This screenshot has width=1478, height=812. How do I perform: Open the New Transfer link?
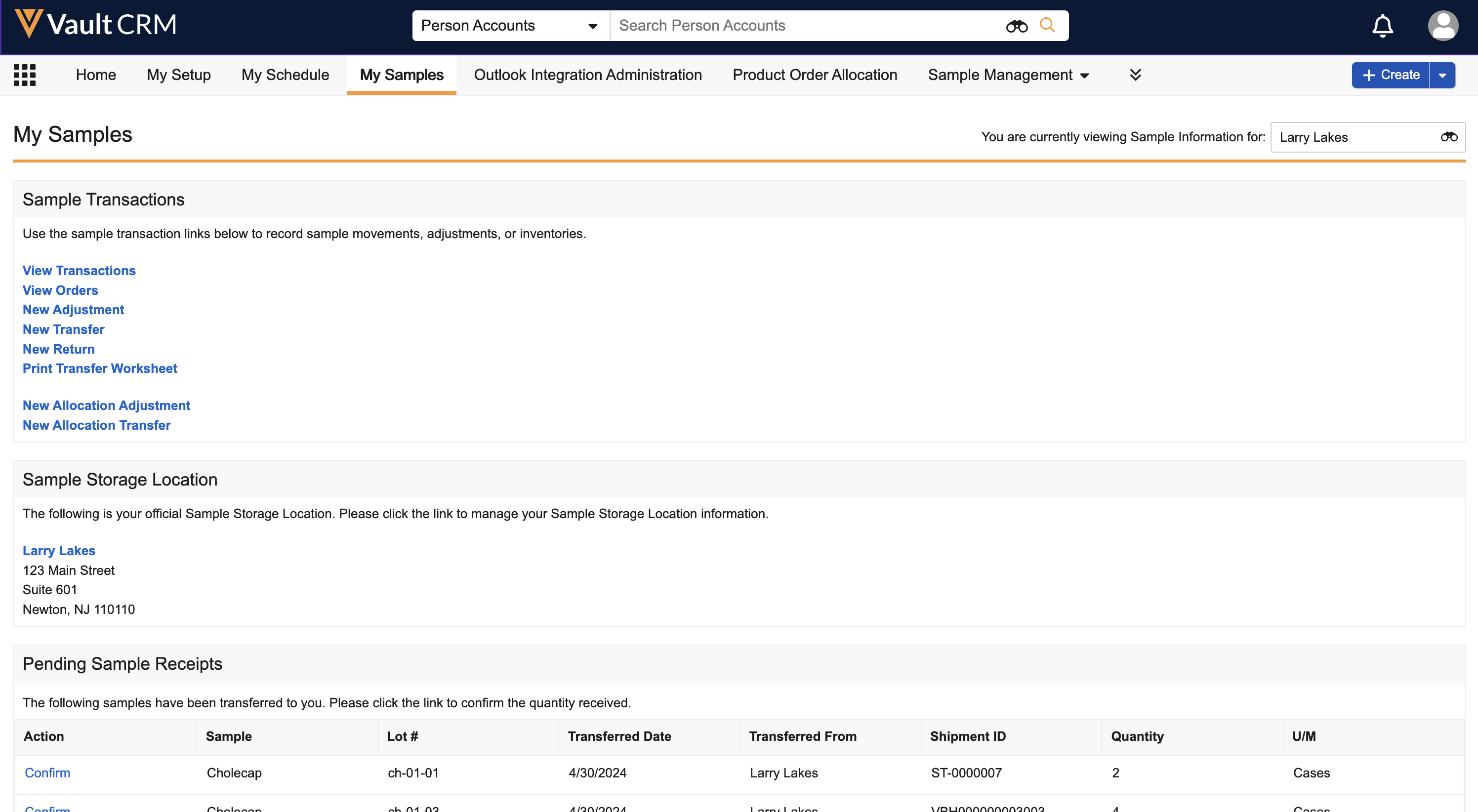(63, 329)
